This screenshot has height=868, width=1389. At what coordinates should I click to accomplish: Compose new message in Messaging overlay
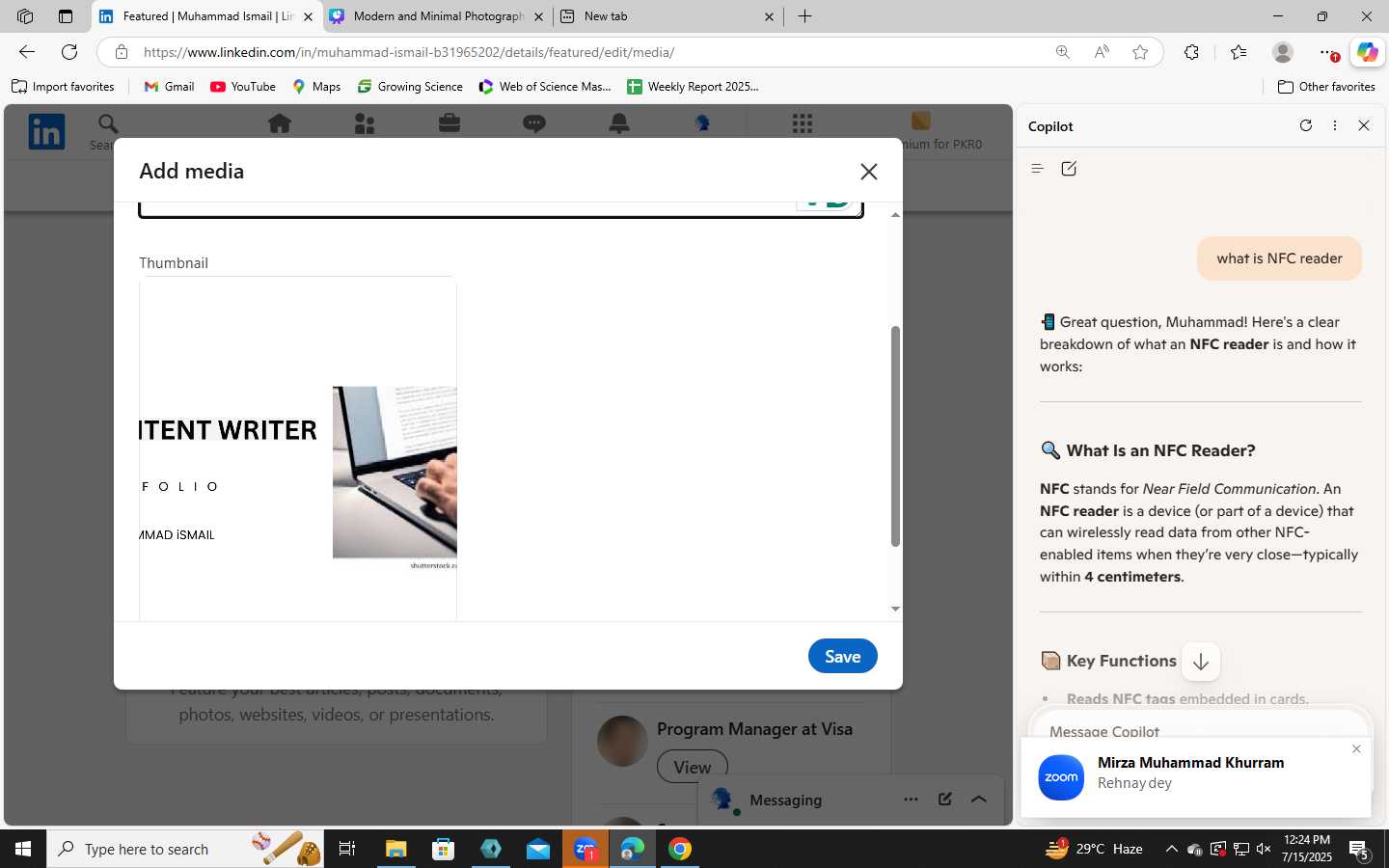pyautogui.click(x=945, y=800)
